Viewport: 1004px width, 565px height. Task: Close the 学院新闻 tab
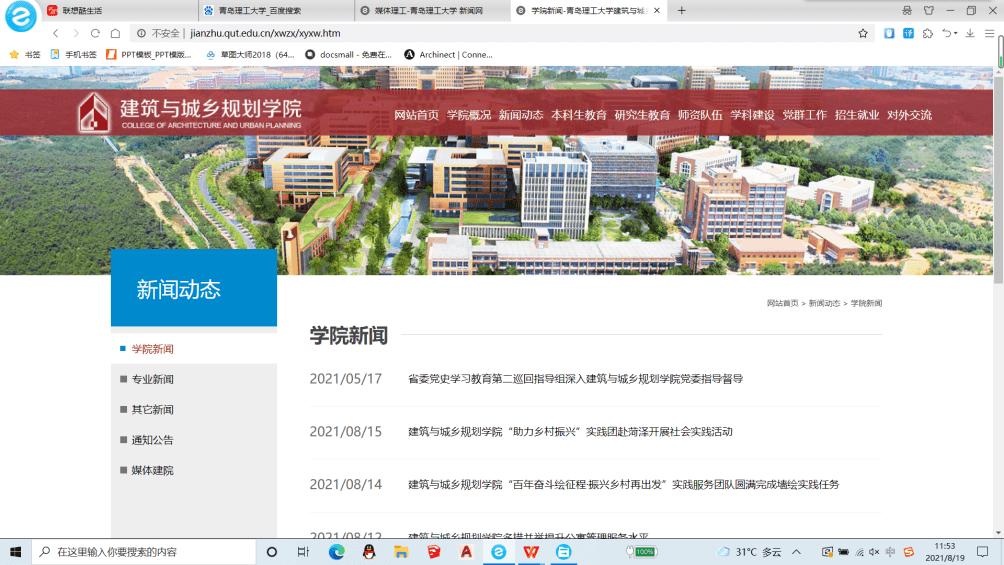[x=656, y=10]
